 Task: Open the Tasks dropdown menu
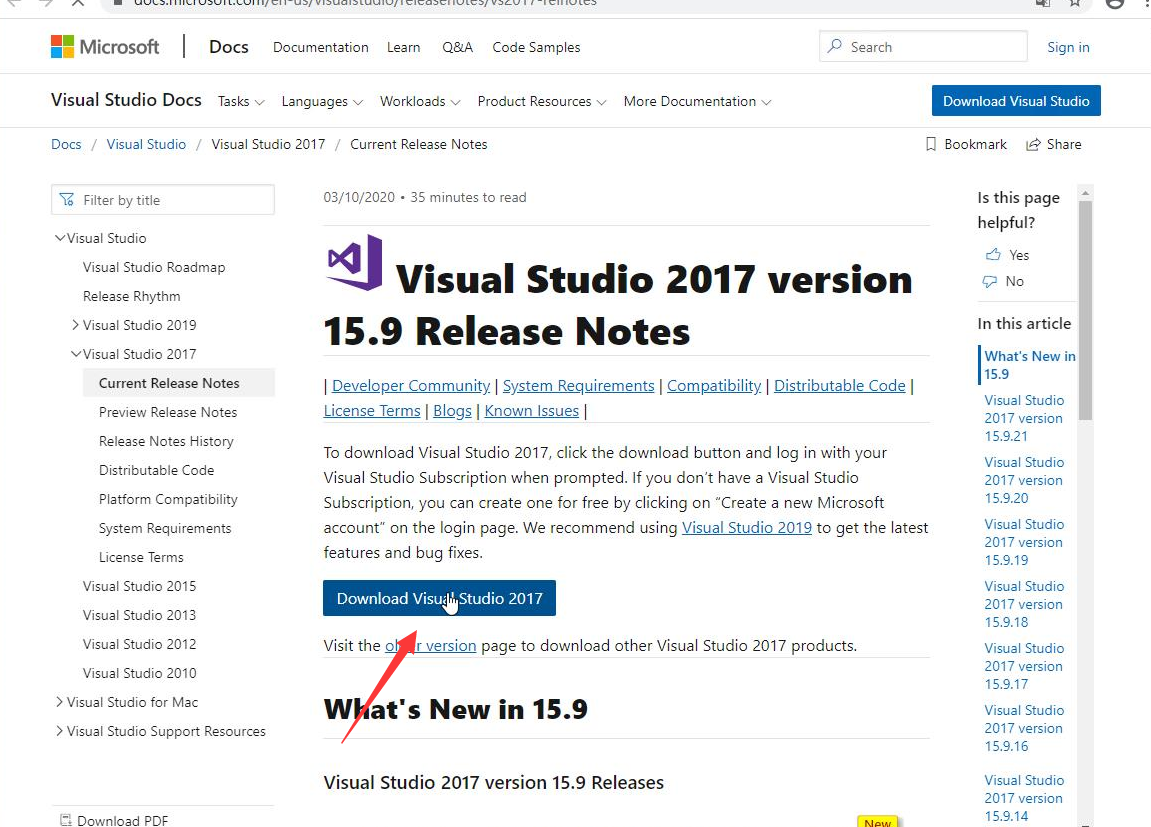pos(241,101)
